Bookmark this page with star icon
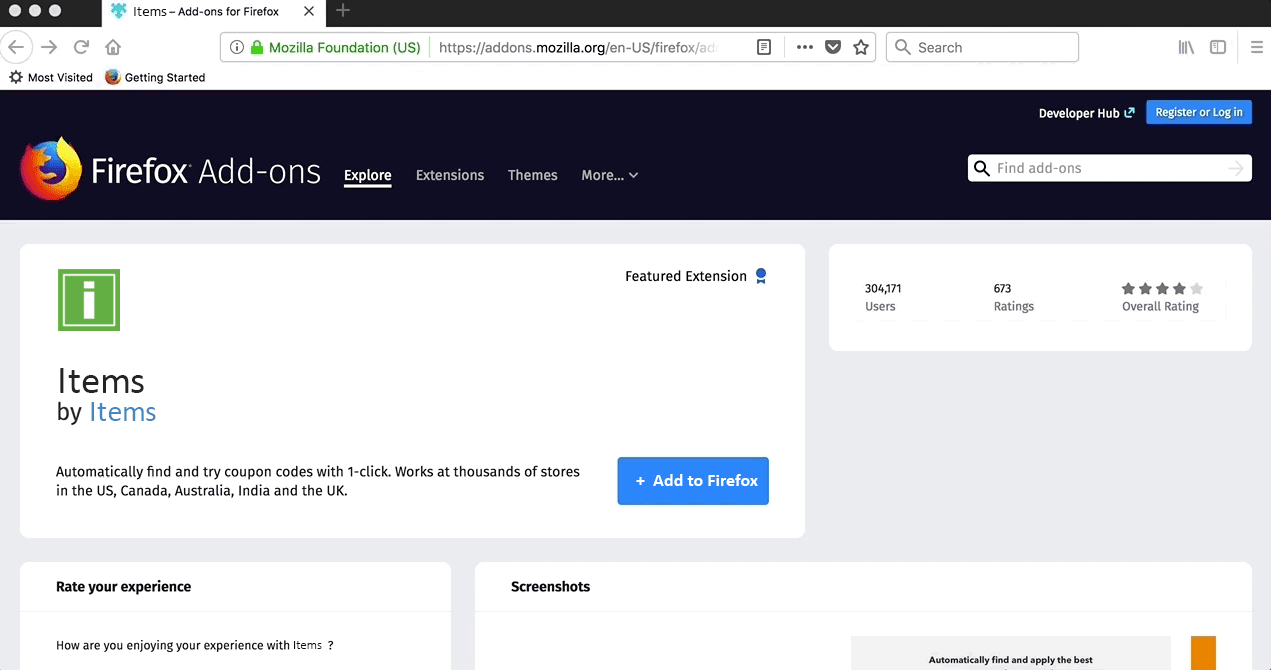This screenshot has height=670, width=1272. [860, 47]
